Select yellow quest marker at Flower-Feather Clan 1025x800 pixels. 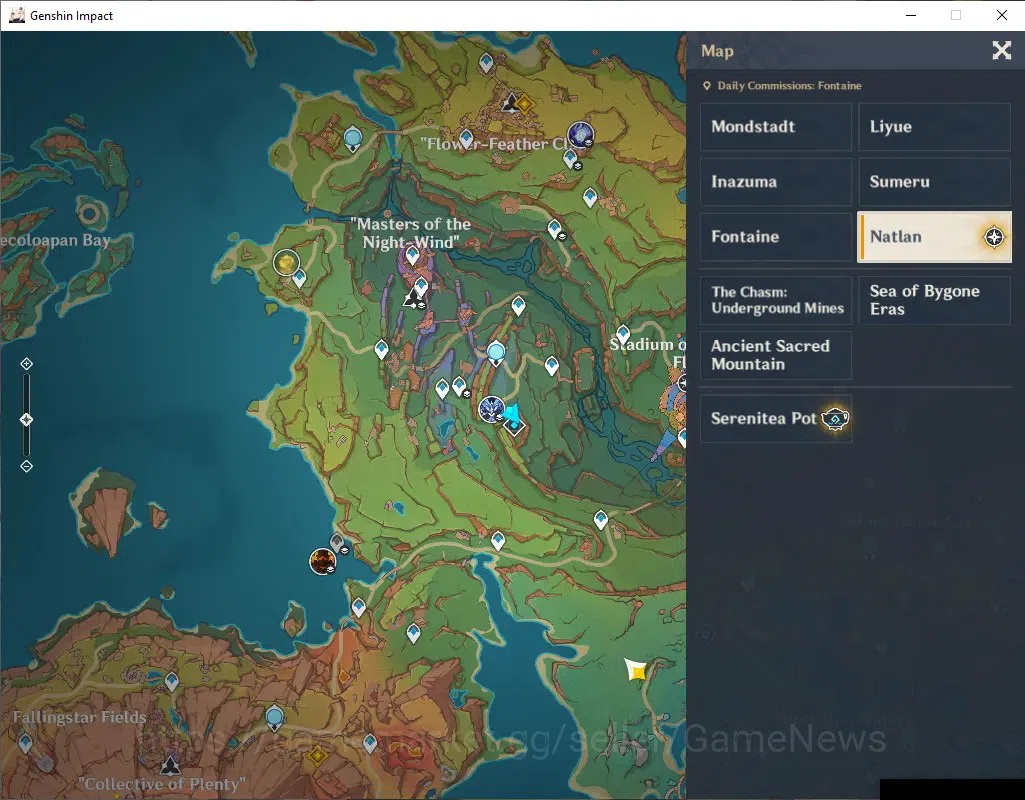(x=525, y=103)
